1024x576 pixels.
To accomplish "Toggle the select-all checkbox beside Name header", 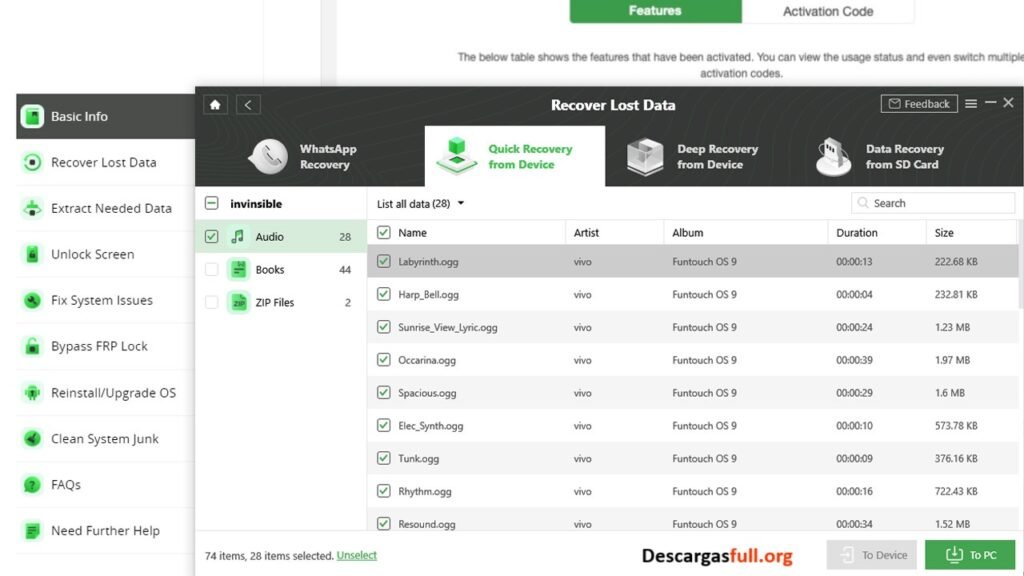I will (384, 233).
